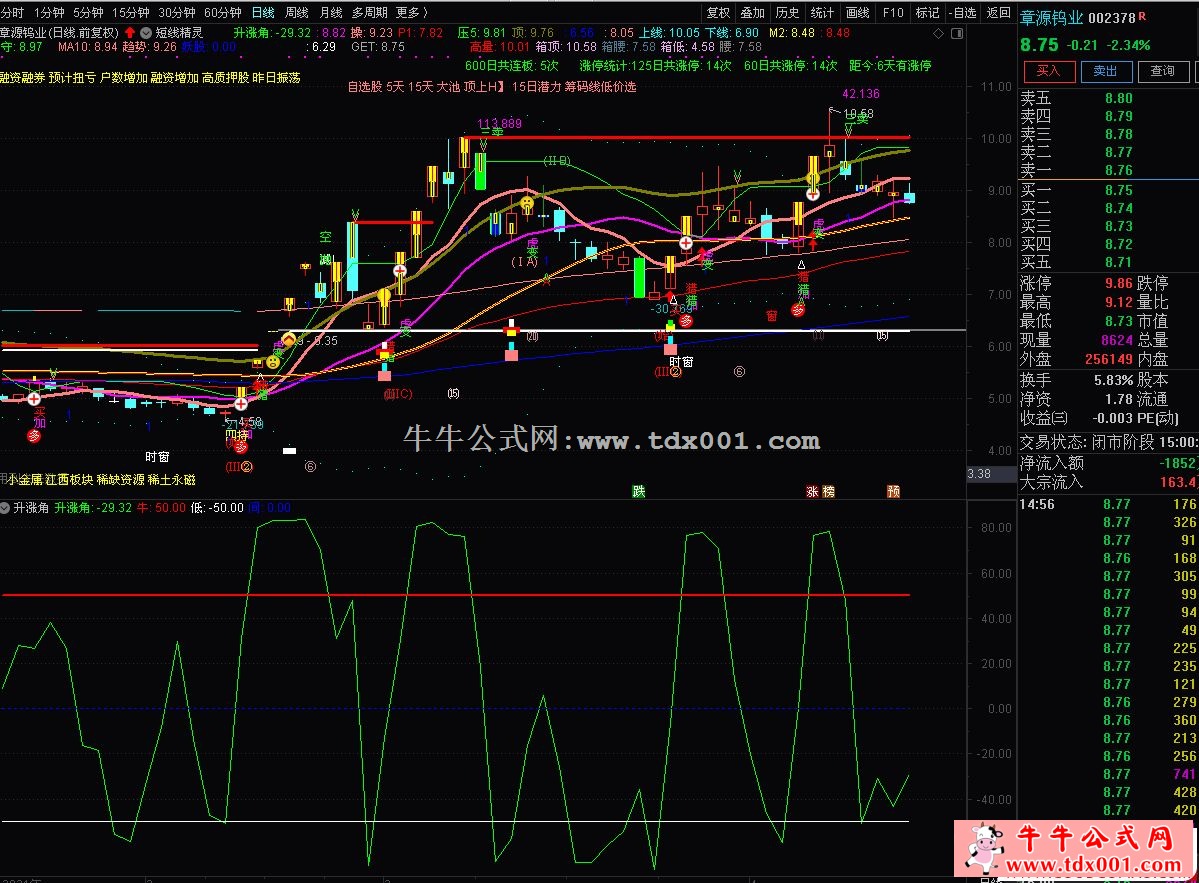Click the 返回 back button
The width and height of the screenshot is (1199, 883).
coord(998,12)
